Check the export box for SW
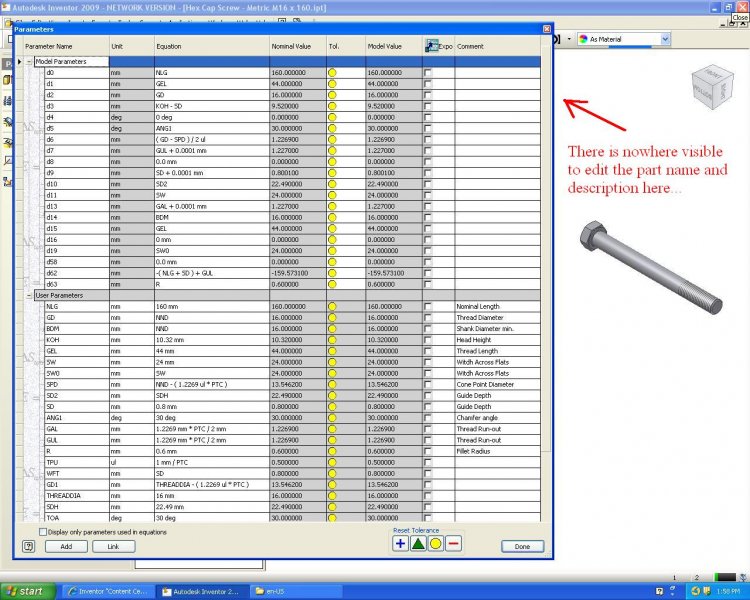This screenshot has height=600, width=750. click(x=428, y=362)
